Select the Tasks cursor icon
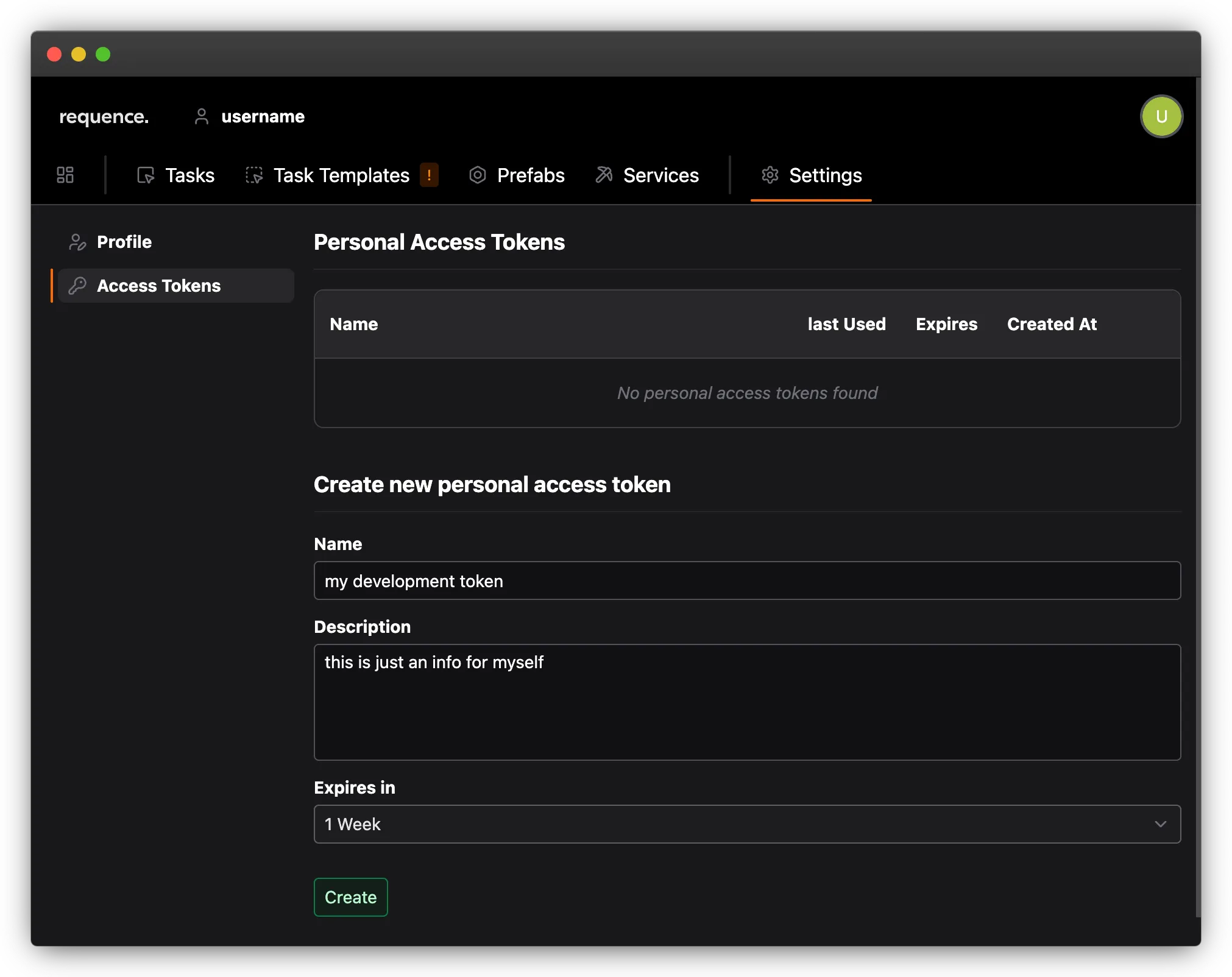Screen dimensions: 1232x977 tap(145, 175)
